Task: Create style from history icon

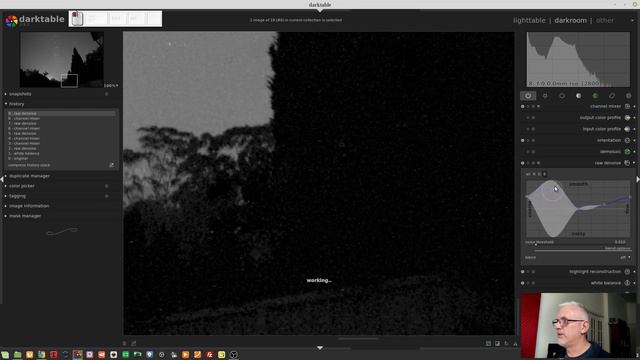Action: coord(111,165)
